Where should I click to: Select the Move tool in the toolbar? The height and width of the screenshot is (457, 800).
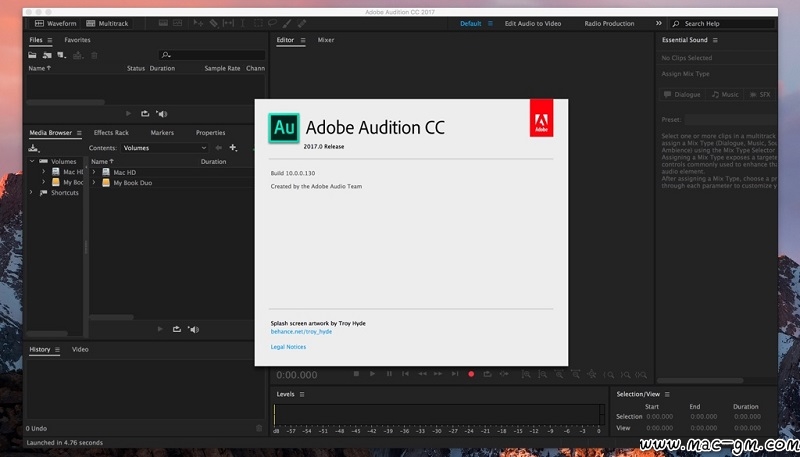coord(198,23)
